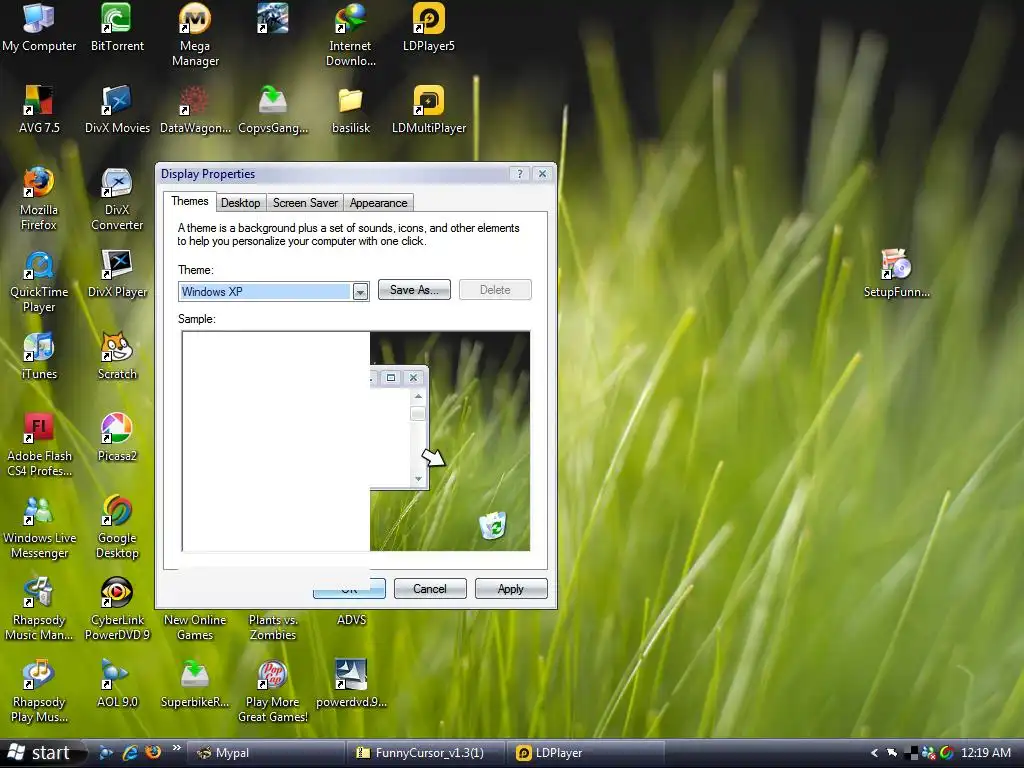Select the QuickTime Player shortcut
The height and width of the screenshot is (768, 1024).
pyautogui.click(x=39, y=282)
